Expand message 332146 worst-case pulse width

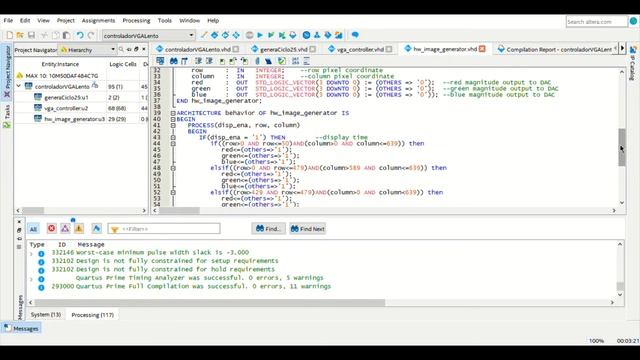click(31, 253)
